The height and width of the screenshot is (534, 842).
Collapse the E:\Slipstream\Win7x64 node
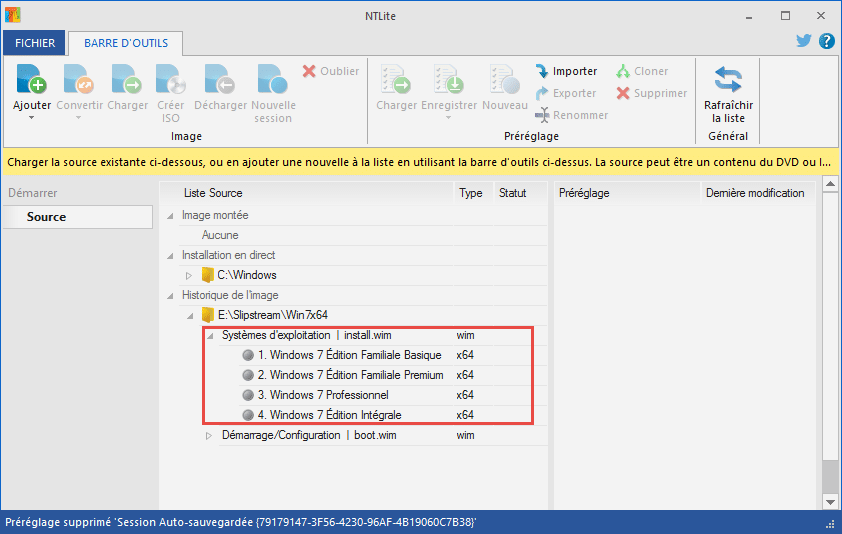pyautogui.click(x=190, y=315)
